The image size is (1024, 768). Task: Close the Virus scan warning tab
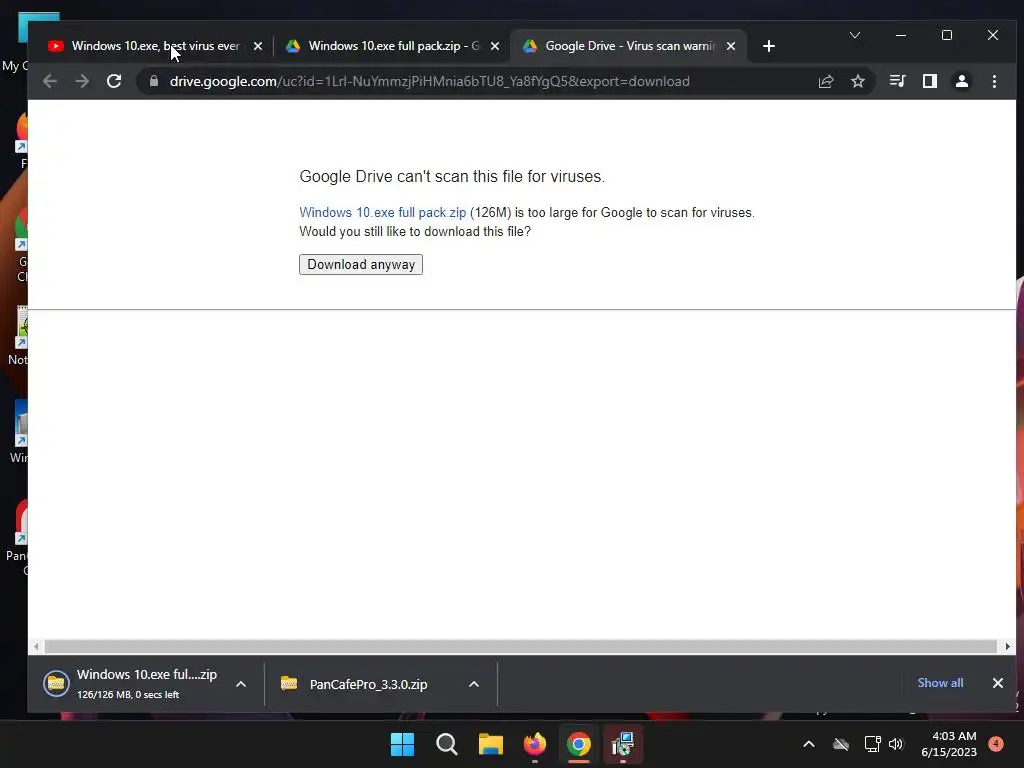click(x=731, y=46)
